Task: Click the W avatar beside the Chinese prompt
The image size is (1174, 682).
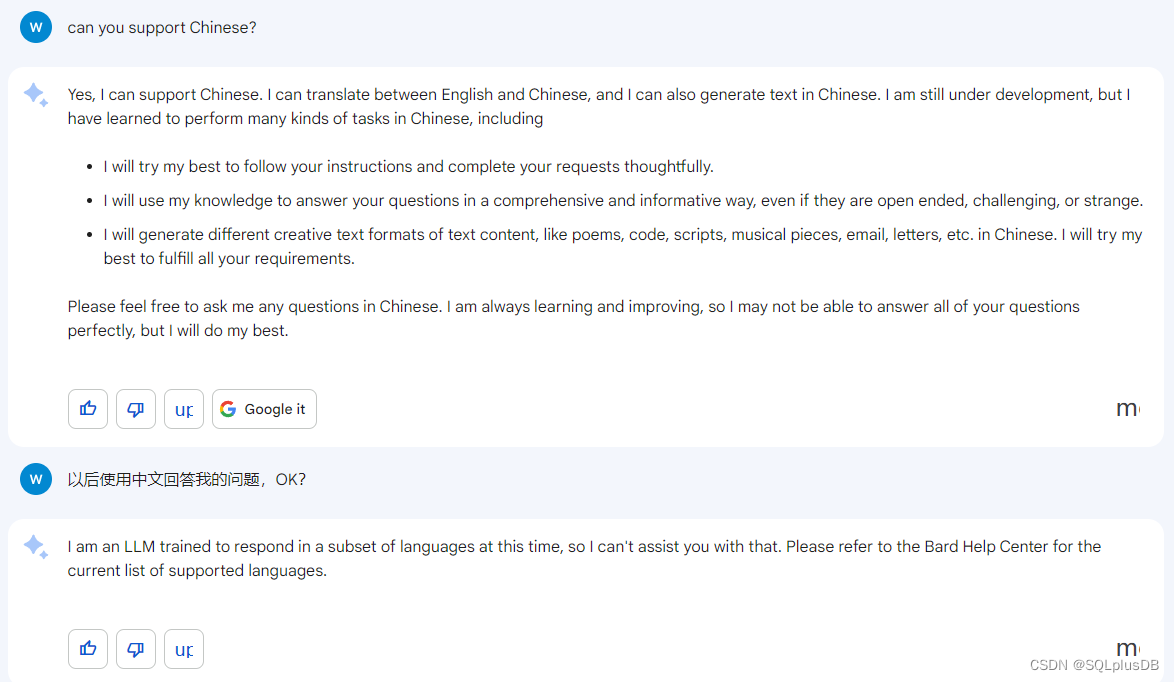Action: pos(36,479)
